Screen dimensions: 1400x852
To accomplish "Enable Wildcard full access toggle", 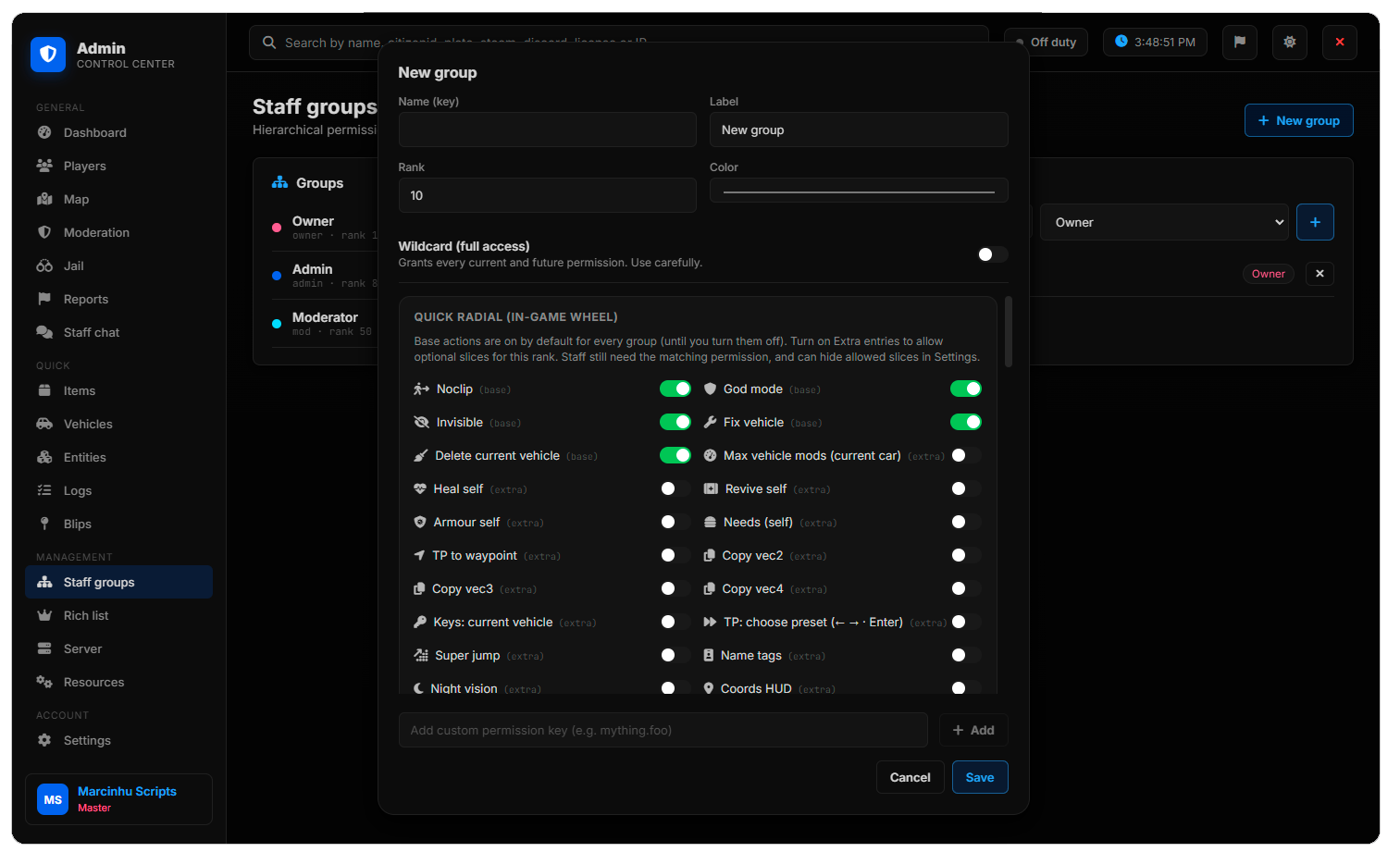I will (x=992, y=254).
